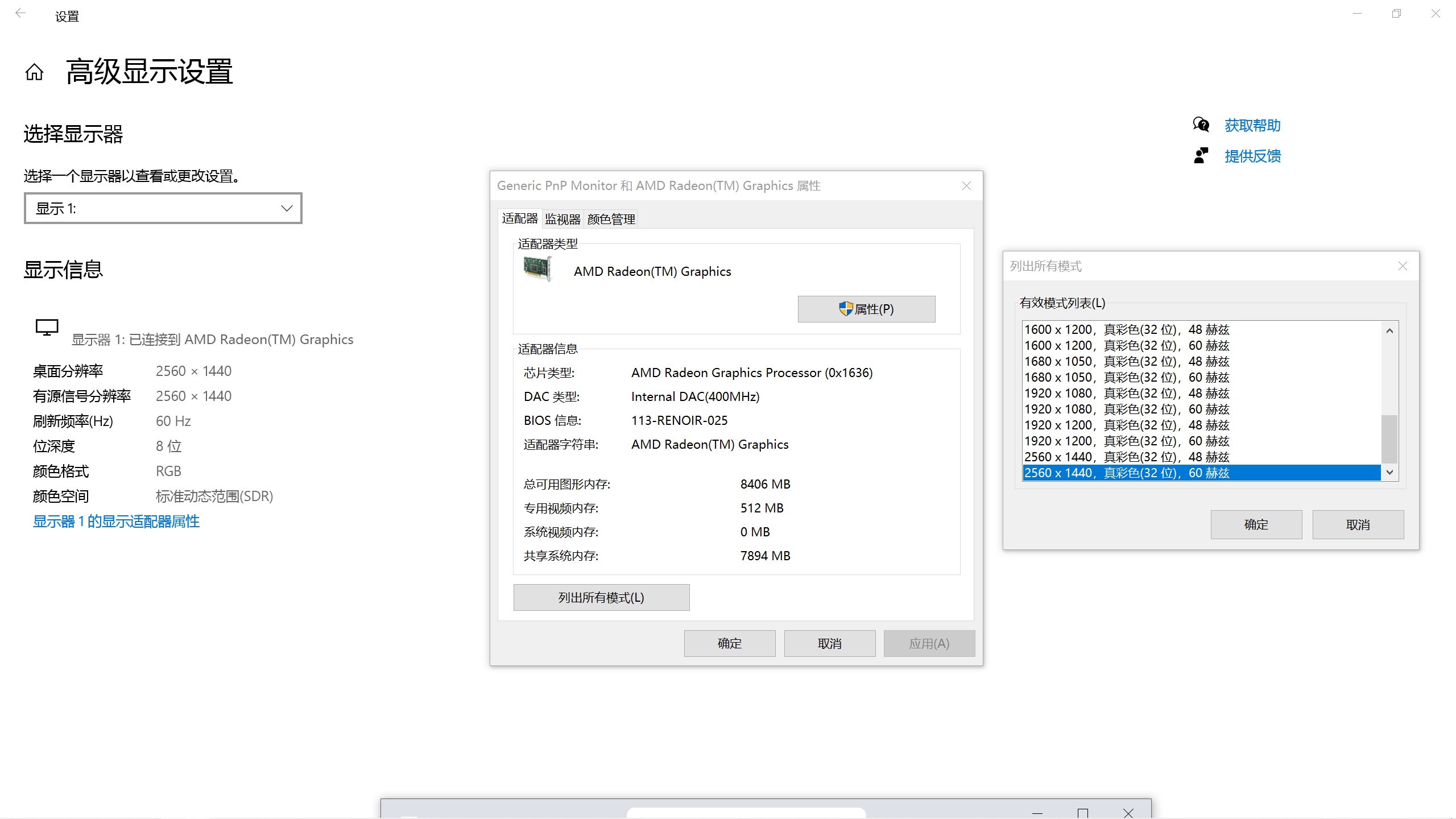Image resolution: width=1456 pixels, height=819 pixels.
Task: Open the 获取帮助 link
Action: [1252, 125]
